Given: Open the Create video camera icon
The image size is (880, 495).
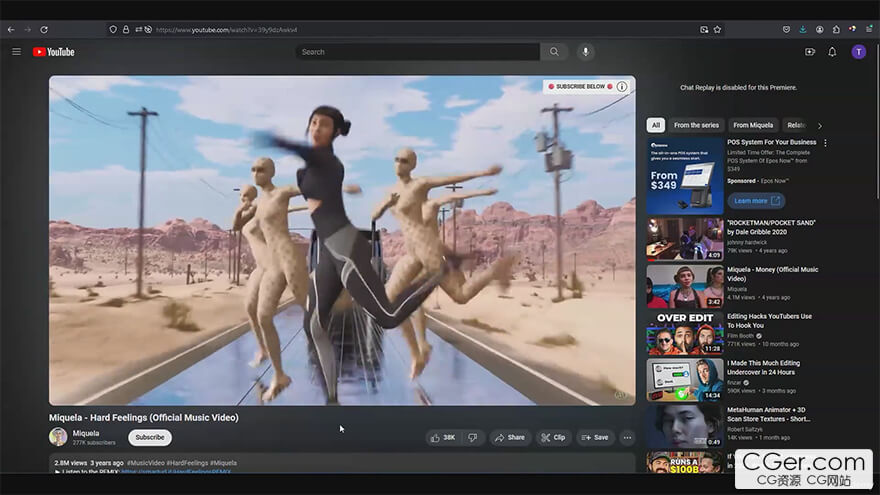Looking at the screenshot, I should click(810, 52).
